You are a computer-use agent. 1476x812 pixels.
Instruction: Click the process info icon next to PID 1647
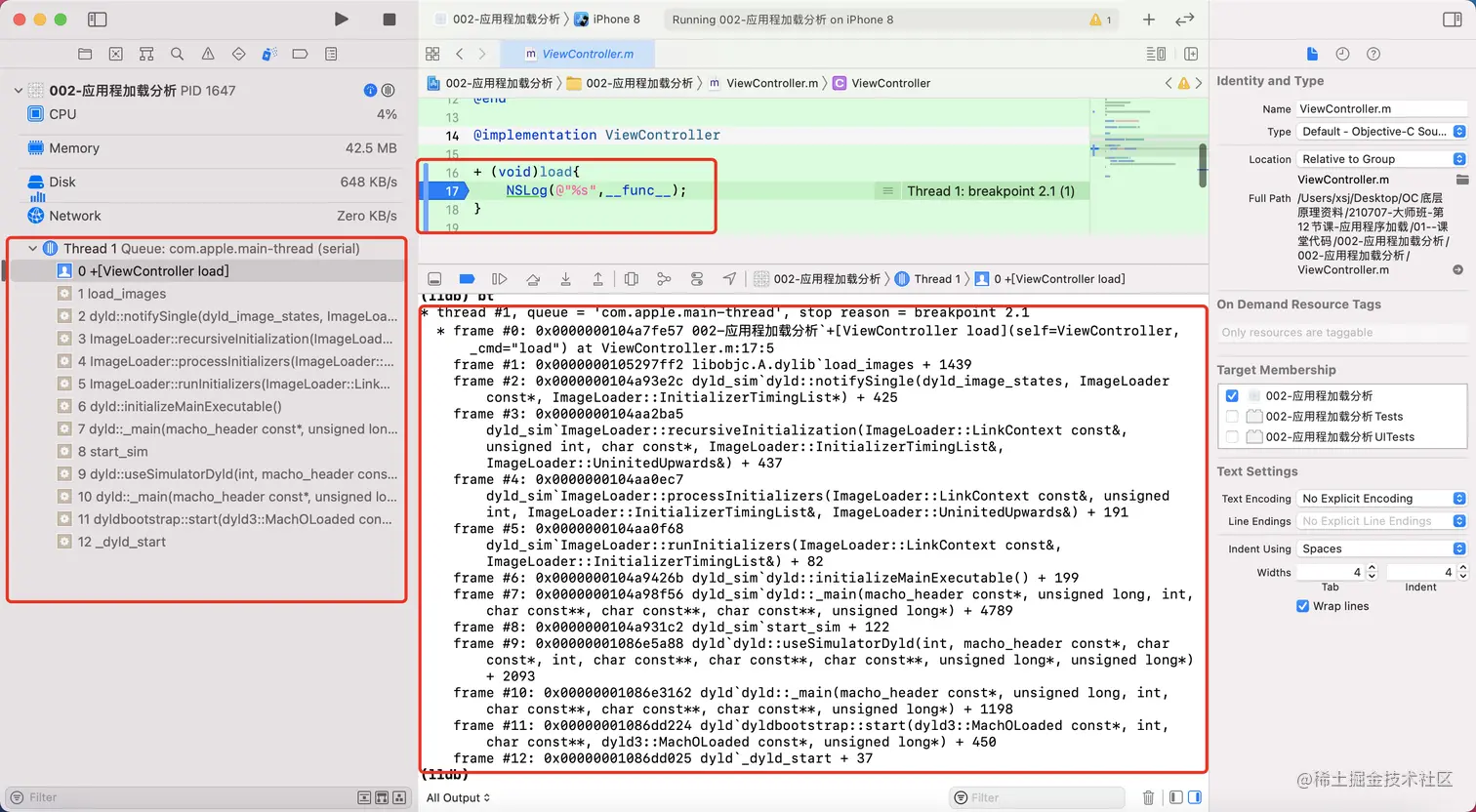[370, 91]
